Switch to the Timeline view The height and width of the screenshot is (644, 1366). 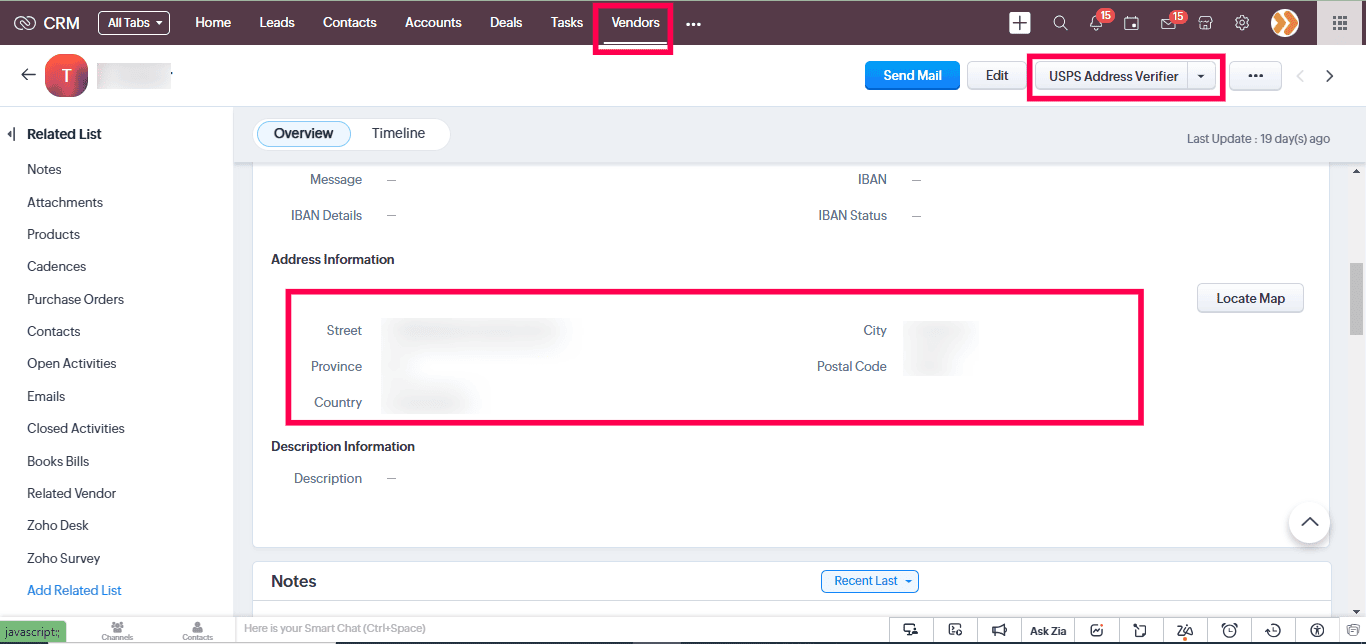pyautogui.click(x=398, y=133)
